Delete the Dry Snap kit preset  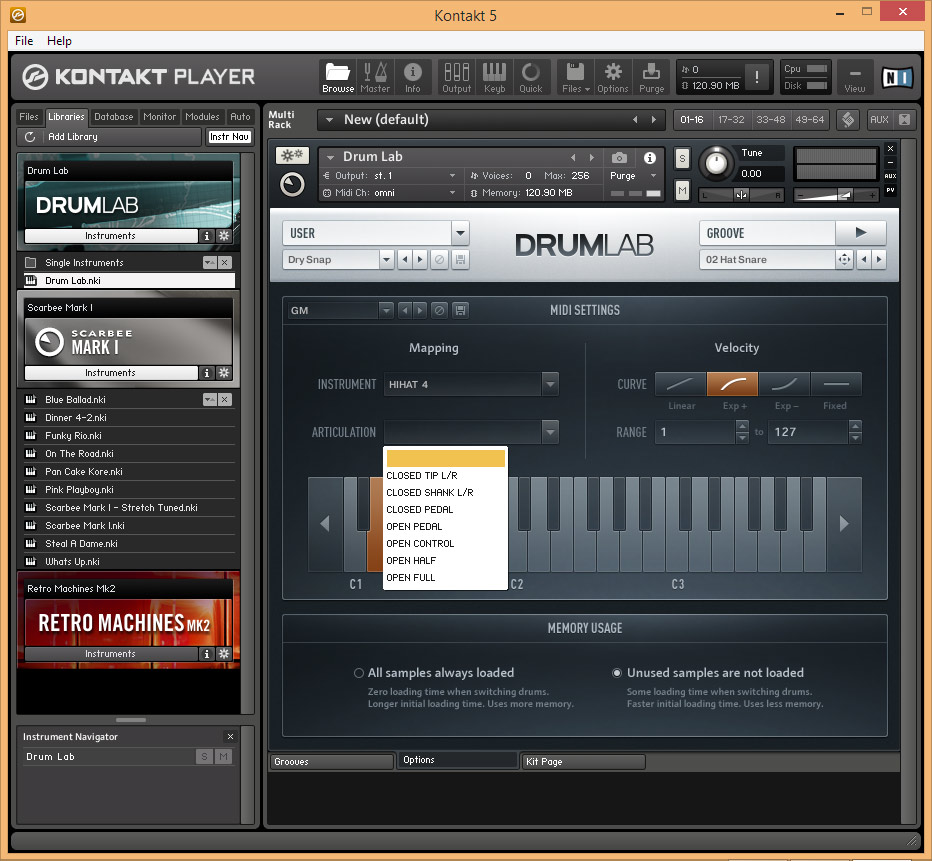click(439, 260)
